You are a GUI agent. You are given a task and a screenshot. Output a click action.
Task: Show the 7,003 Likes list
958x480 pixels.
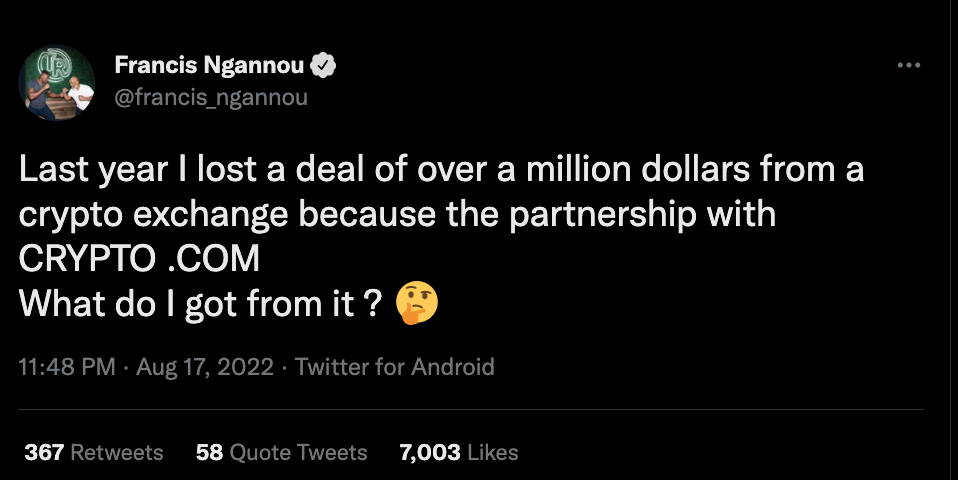(458, 453)
